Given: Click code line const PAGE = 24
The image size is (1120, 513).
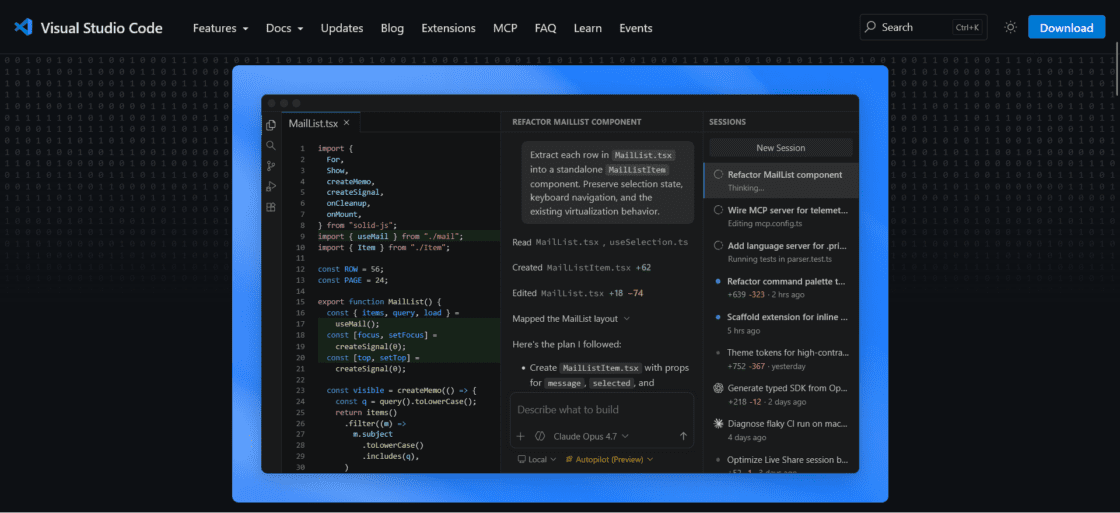Looking at the screenshot, I should [353, 280].
